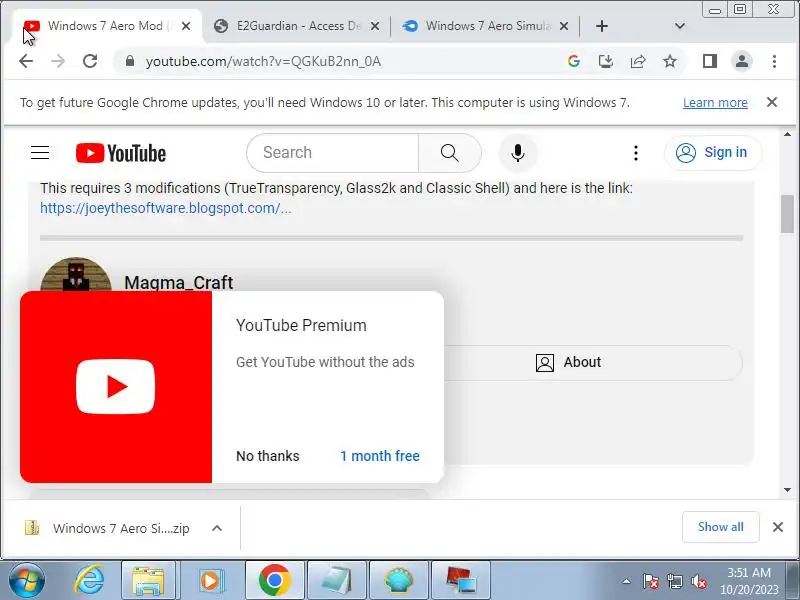Open the joeythesoftware blogspot link
Image resolution: width=800 pixels, height=600 pixels.
pyautogui.click(x=166, y=208)
